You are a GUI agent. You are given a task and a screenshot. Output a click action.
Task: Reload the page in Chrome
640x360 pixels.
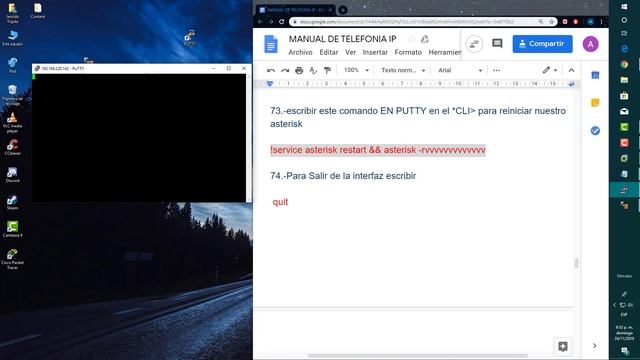click(x=281, y=22)
